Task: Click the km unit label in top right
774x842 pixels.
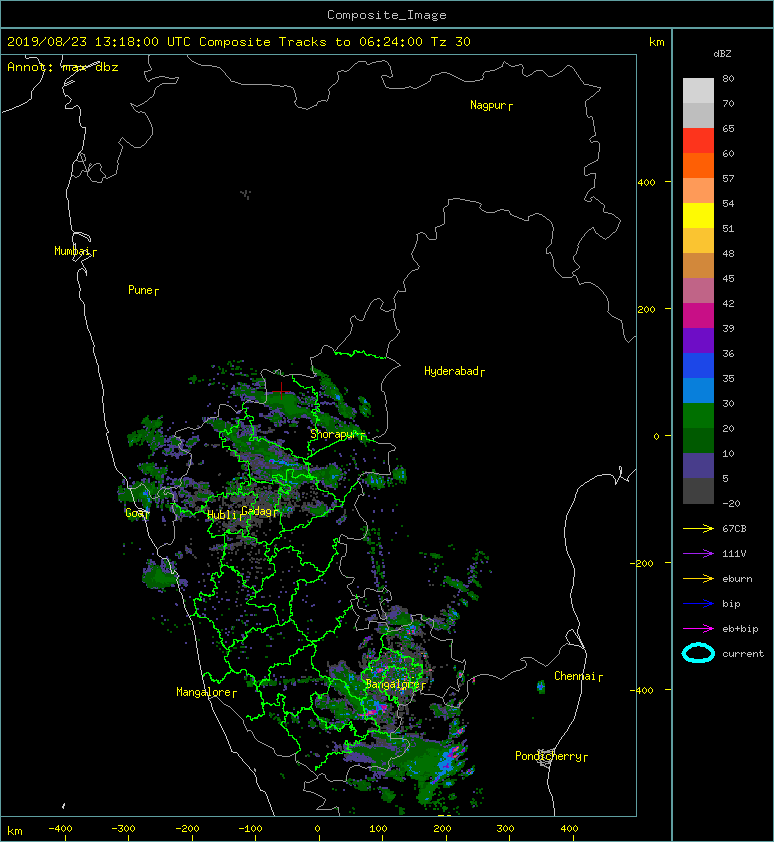Action: pyautogui.click(x=656, y=42)
